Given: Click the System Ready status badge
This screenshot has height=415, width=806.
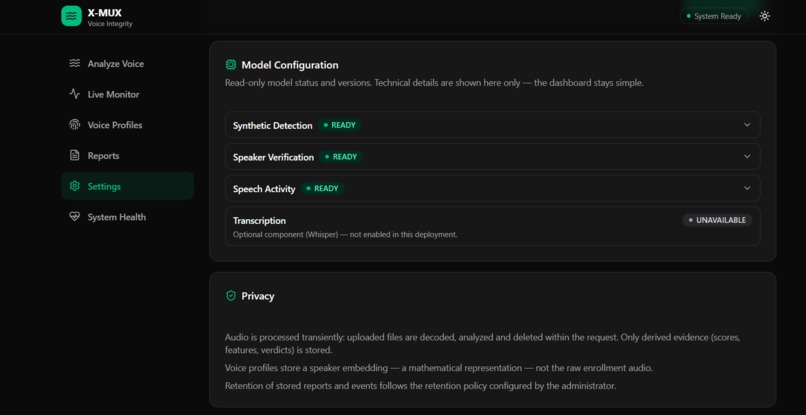Looking at the screenshot, I should (x=714, y=16).
